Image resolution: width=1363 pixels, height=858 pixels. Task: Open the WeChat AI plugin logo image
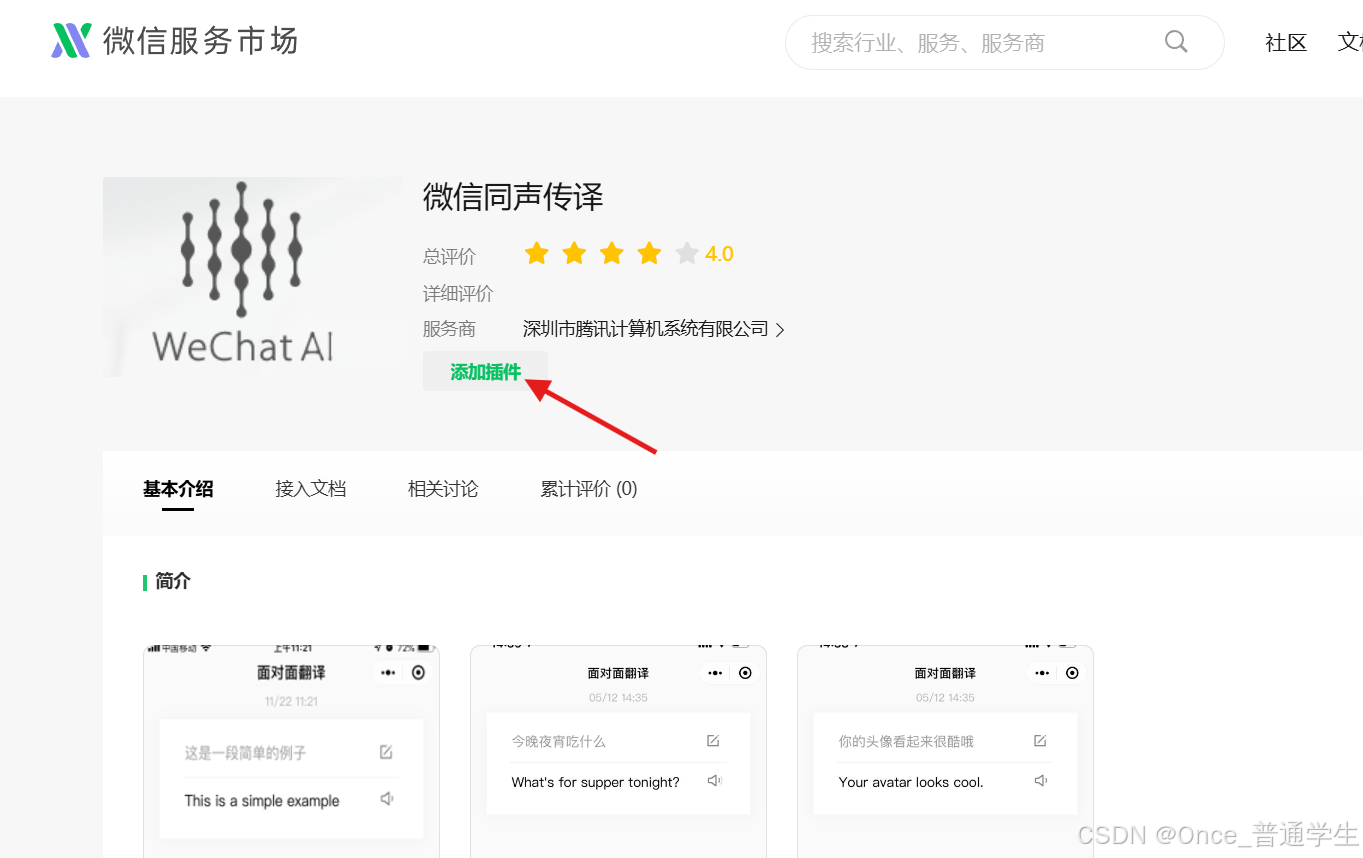253,277
